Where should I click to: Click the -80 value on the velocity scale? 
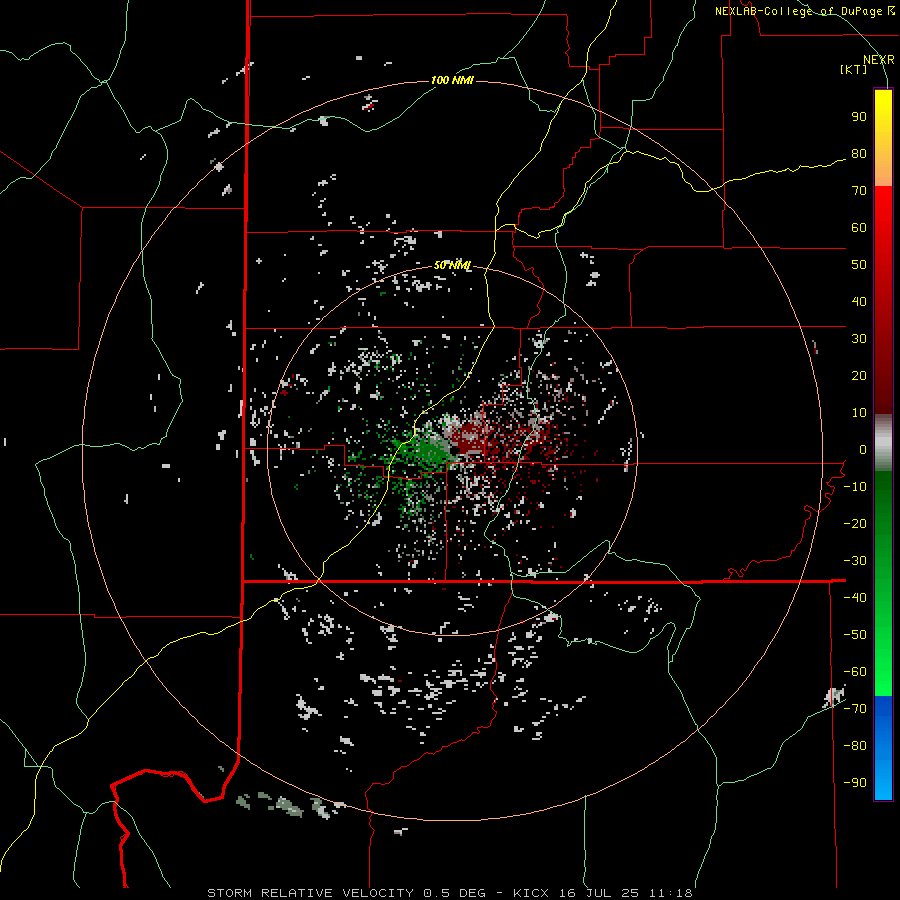coord(855,746)
